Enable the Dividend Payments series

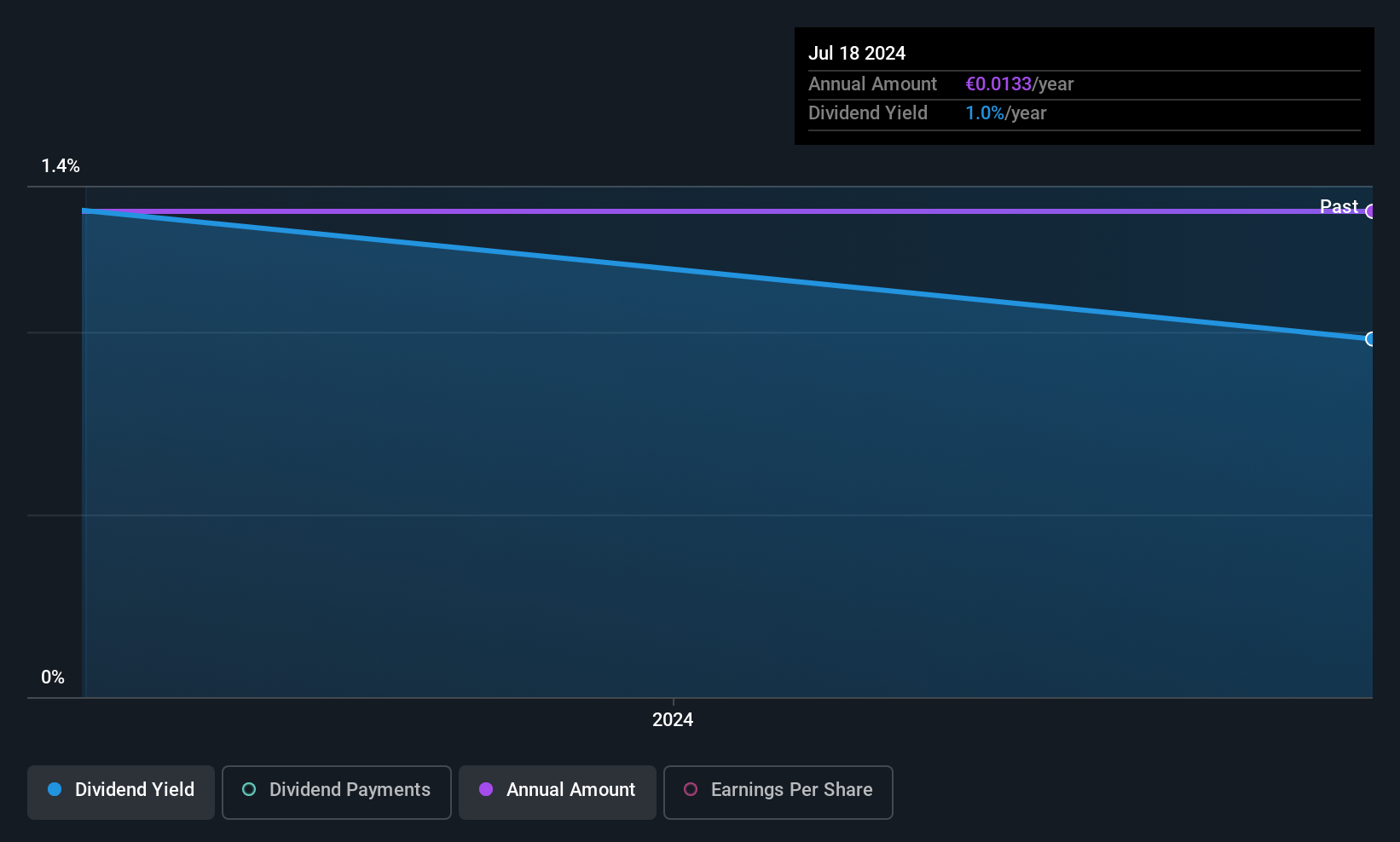[337, 792]
